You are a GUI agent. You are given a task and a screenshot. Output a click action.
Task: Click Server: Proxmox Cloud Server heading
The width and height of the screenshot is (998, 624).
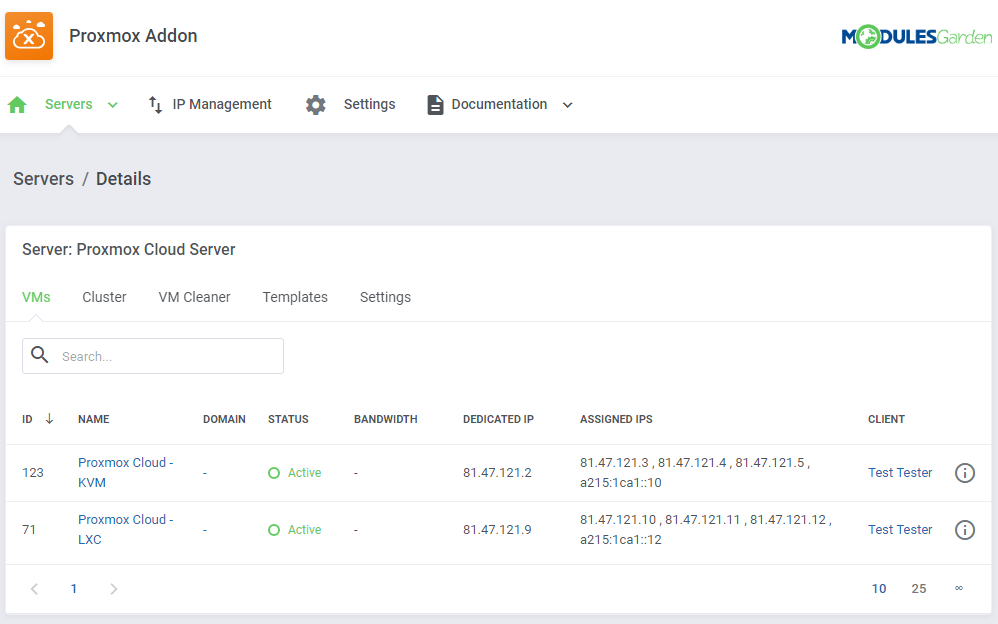point(129,250)
